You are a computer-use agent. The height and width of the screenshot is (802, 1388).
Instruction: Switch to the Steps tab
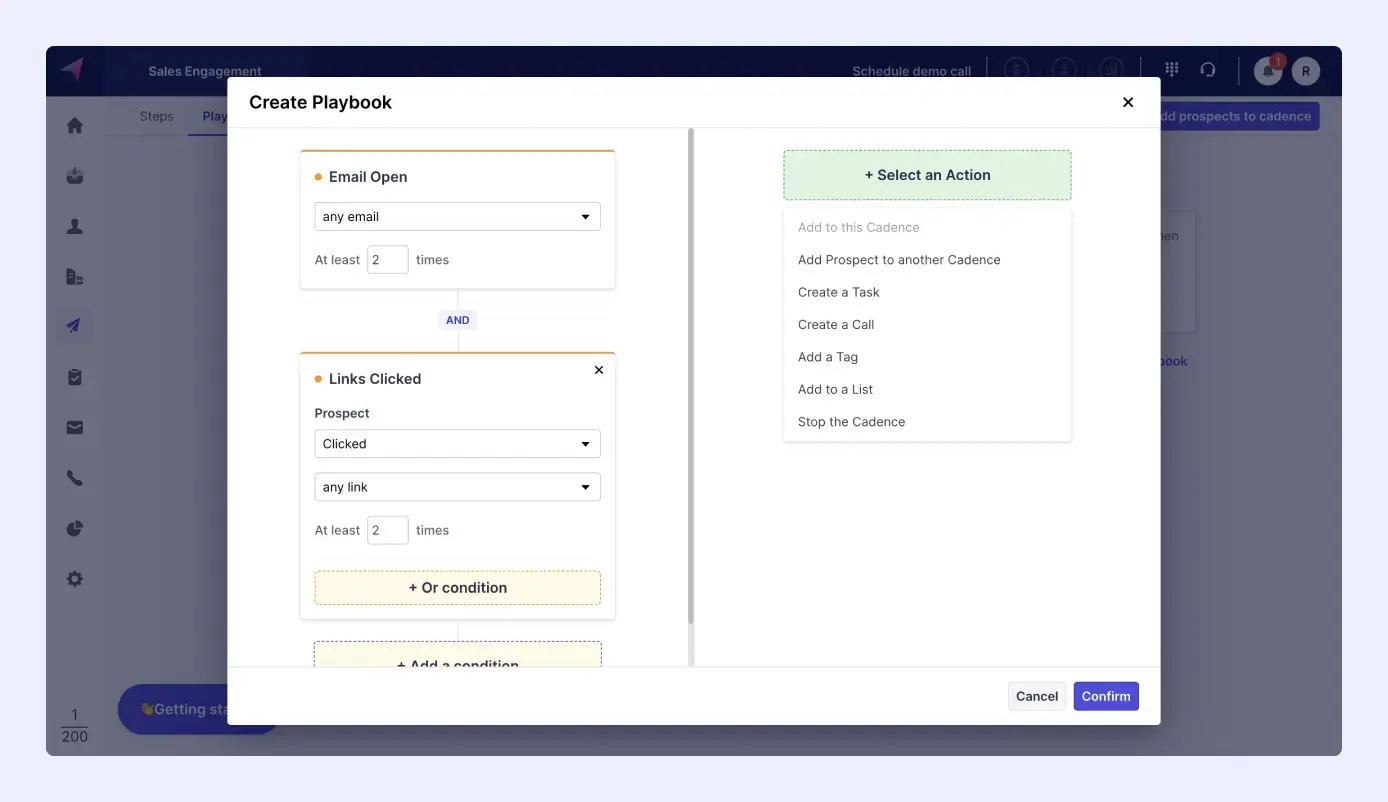click(156, 116)
